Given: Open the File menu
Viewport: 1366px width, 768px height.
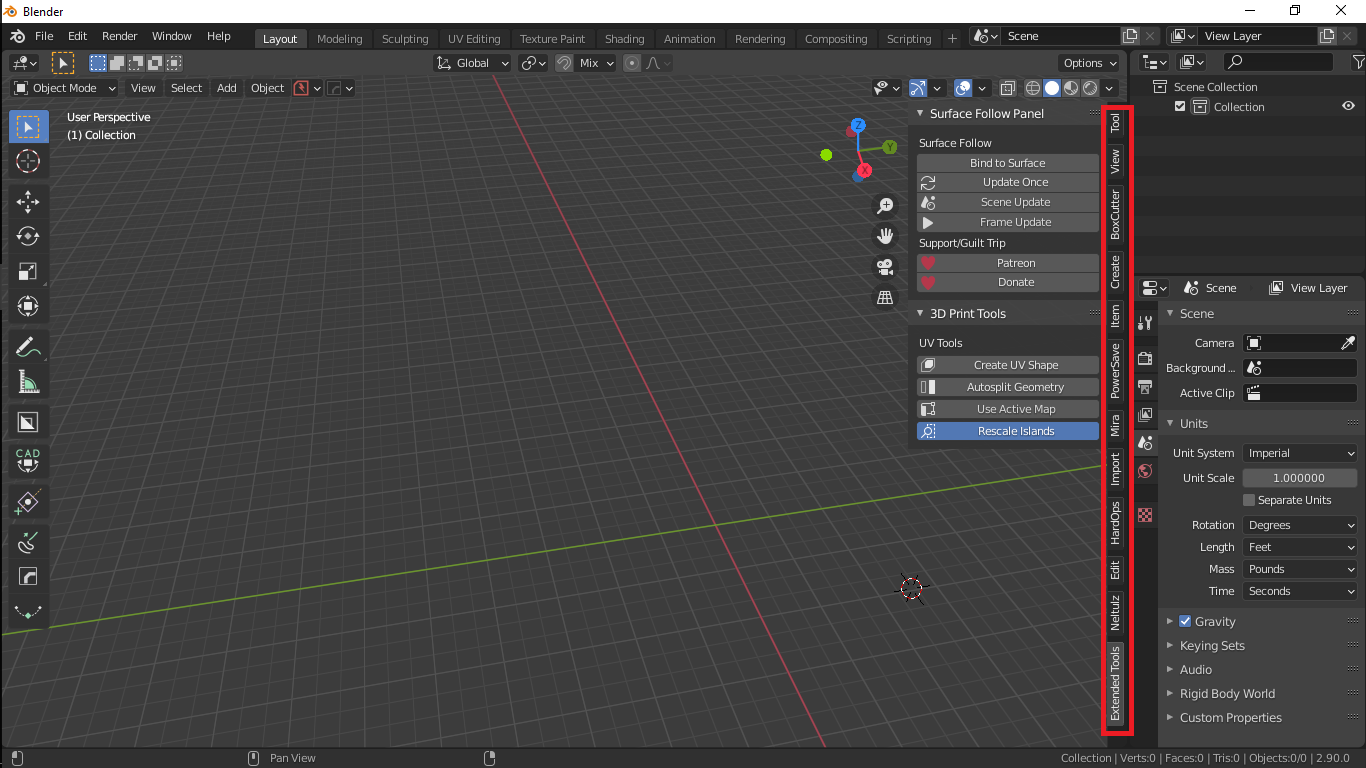Looking at the screenshot, I should pos(44,36).
